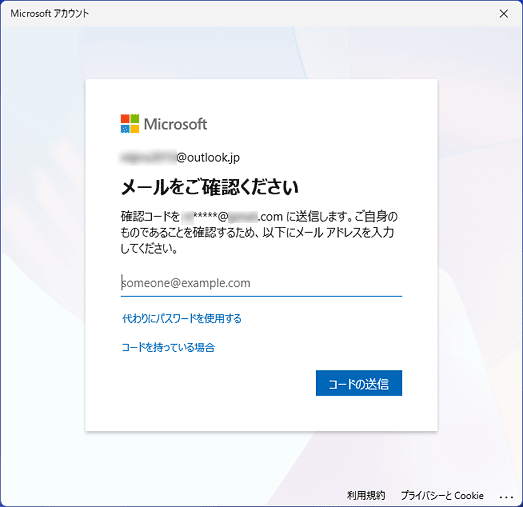Click the メールをご確認ください heading
The width and height of the screenshot is (523, 507).
[209, 187]
